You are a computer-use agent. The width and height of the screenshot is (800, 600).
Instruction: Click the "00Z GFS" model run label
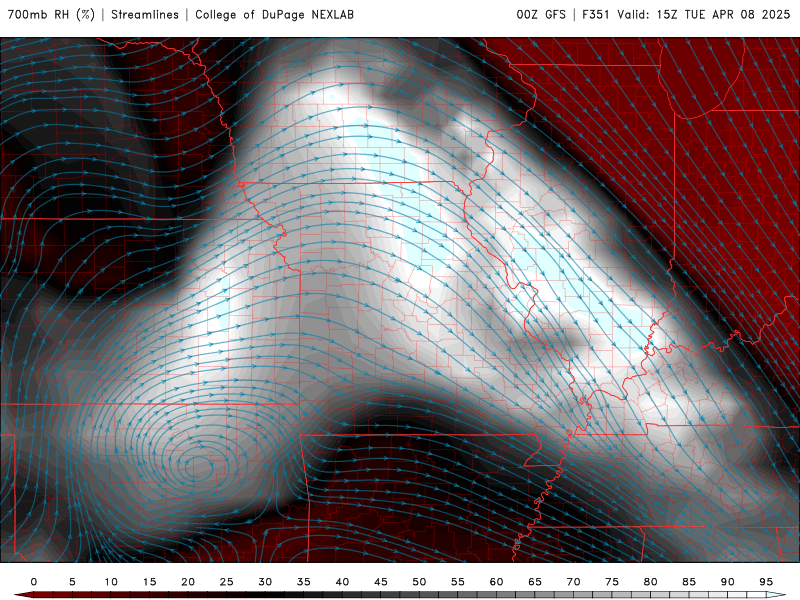pyautogui.click(x=541, y=14)
